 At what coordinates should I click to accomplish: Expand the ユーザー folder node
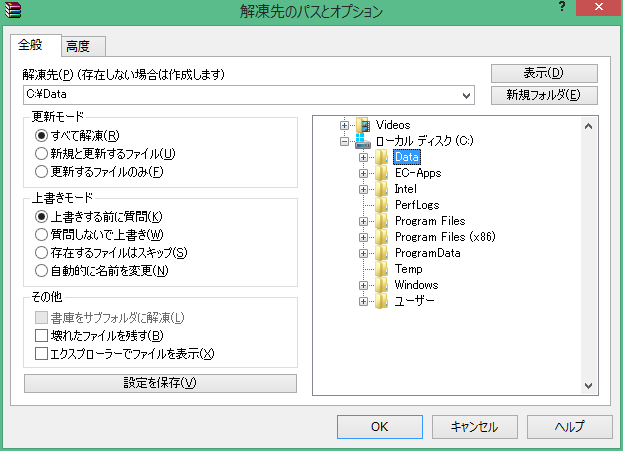363,301
